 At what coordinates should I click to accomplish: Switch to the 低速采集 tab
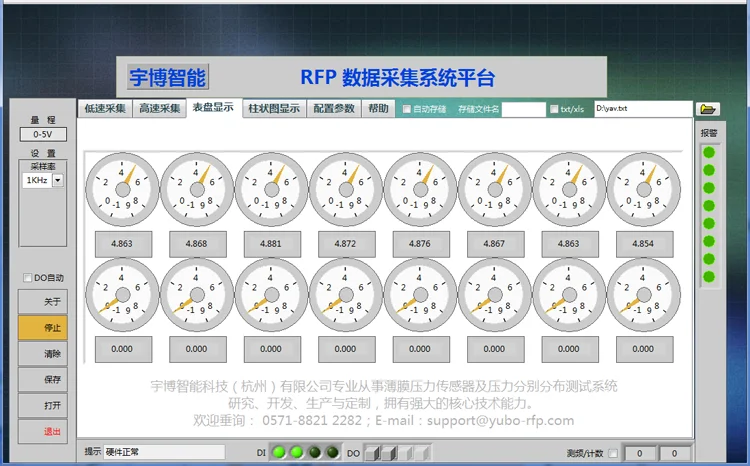[x=105, y=109]
